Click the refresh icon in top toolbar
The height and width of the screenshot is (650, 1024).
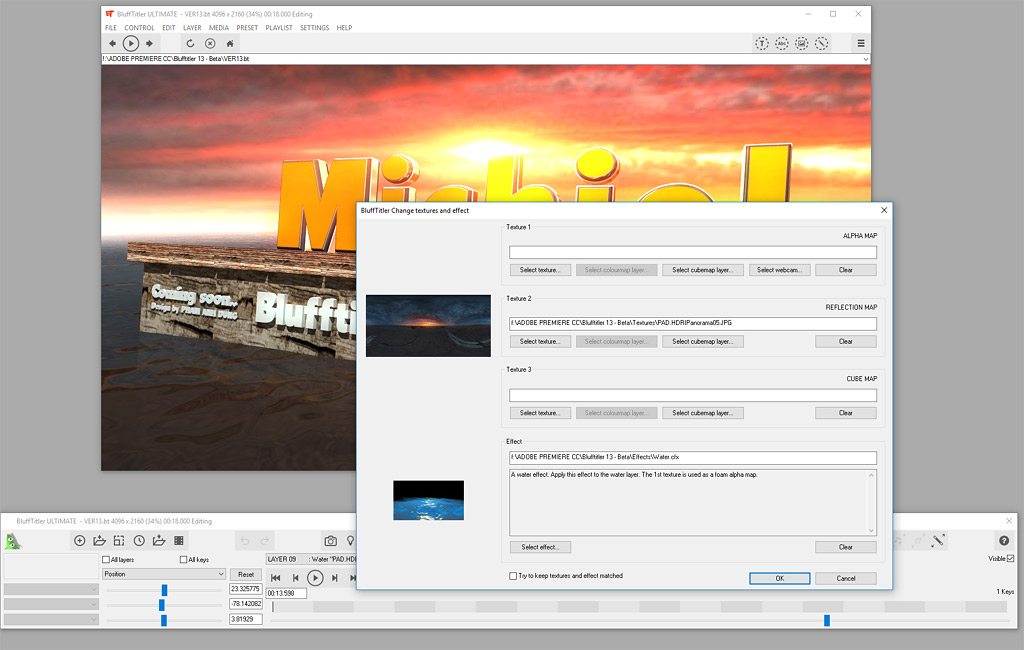[x=190, y=43]
